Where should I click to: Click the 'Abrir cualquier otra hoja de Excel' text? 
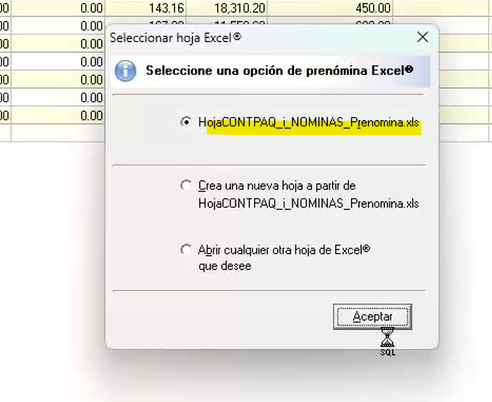coord(284,250)
